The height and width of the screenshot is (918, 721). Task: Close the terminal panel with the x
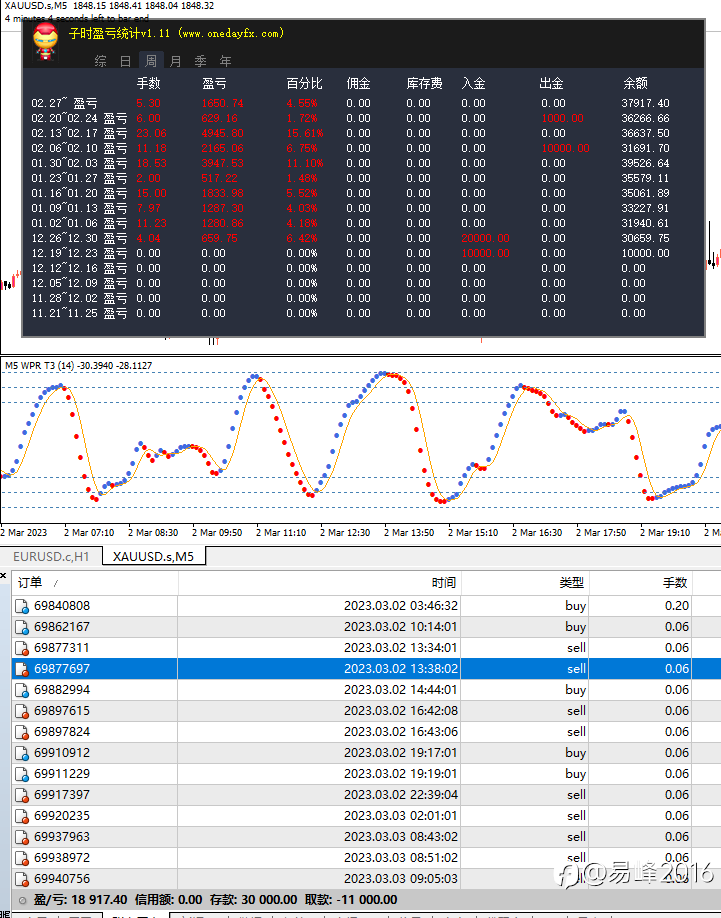click(4, 576)
